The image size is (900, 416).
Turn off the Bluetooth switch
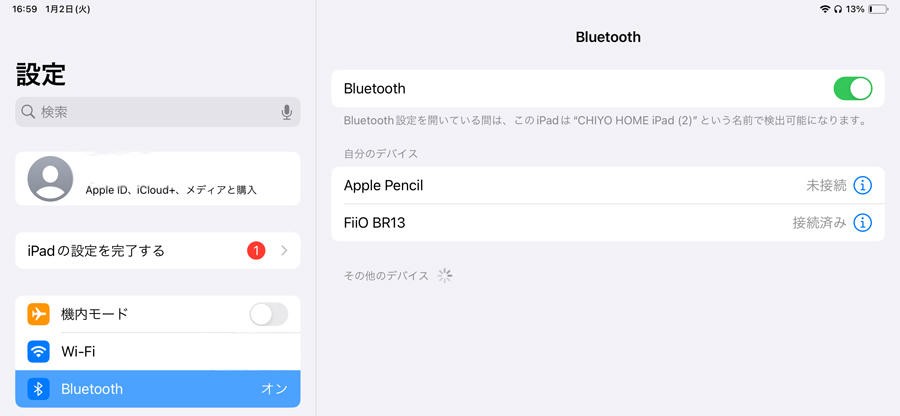[x=852, y=89]
